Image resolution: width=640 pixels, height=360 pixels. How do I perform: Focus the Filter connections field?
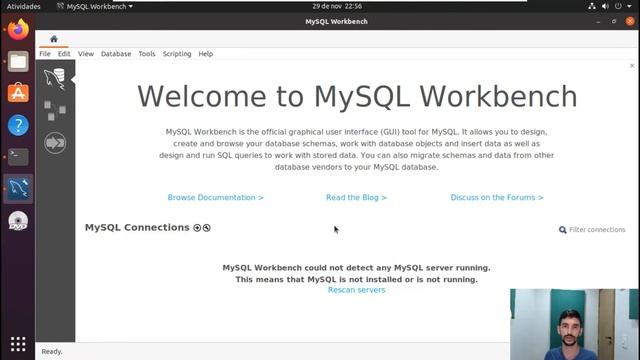pyautogui.click(x=597, y=230)
